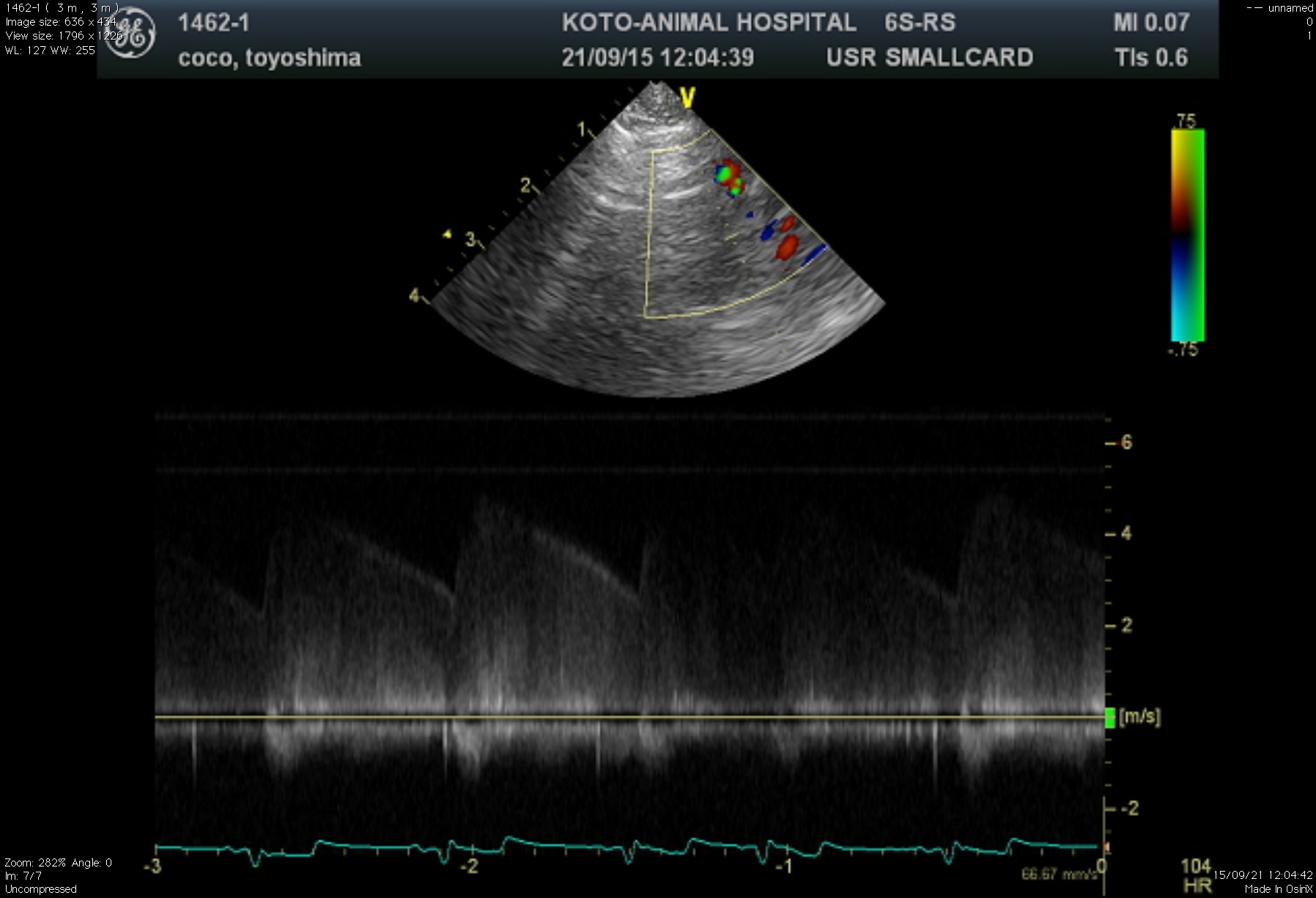Click the 'TIs 0.6' value
Screen dimensions: 1316x898
click(x=1151, y=58)
